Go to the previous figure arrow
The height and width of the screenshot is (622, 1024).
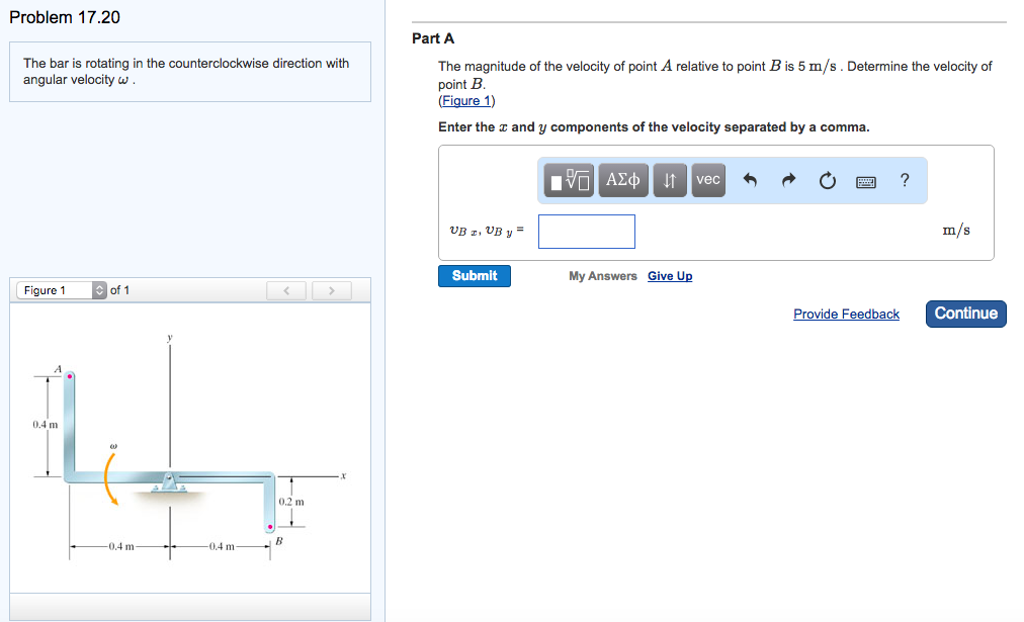point(287,291)
